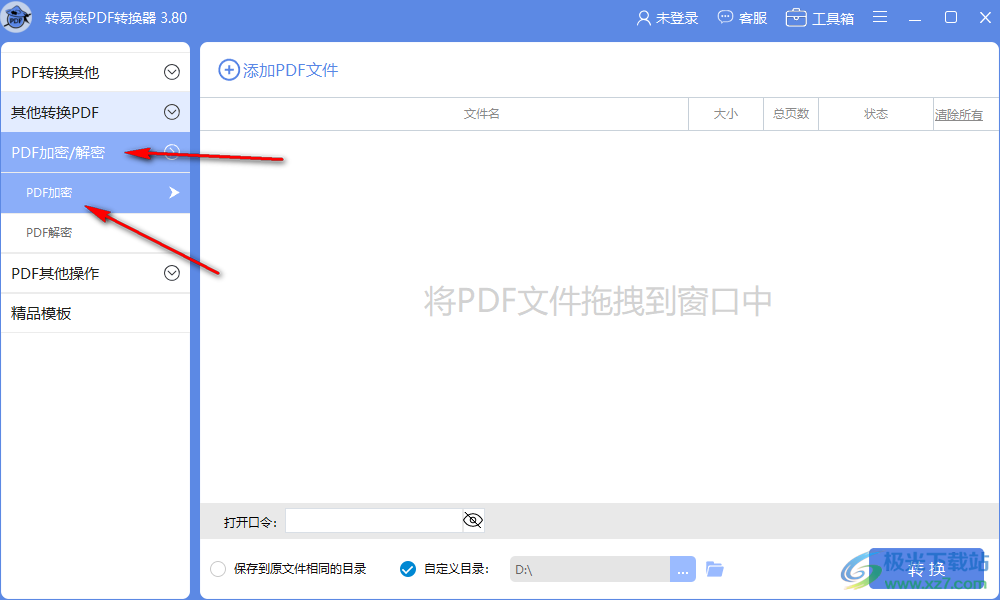The height and width of the screenshot is (600, 1000).
Task: Open the output folder icon
Action: coord(715,569)
